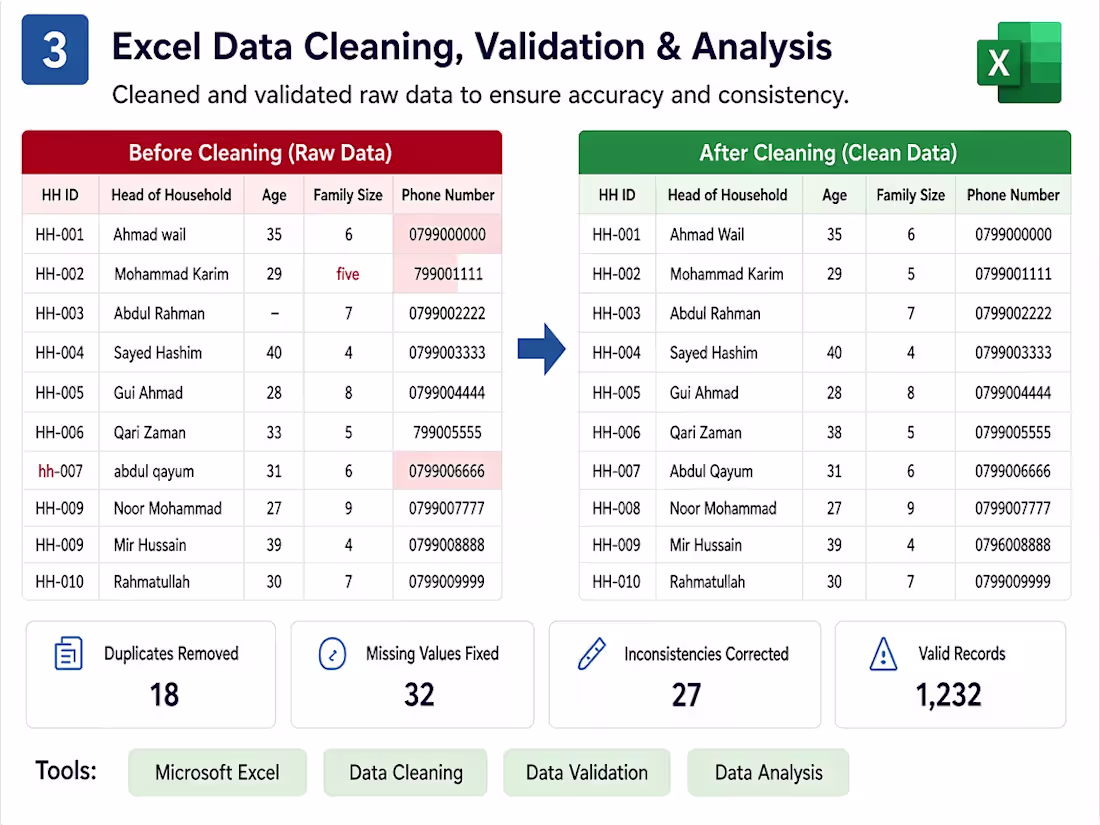Select the Phone Number column header in clean table

[1013, 195]
